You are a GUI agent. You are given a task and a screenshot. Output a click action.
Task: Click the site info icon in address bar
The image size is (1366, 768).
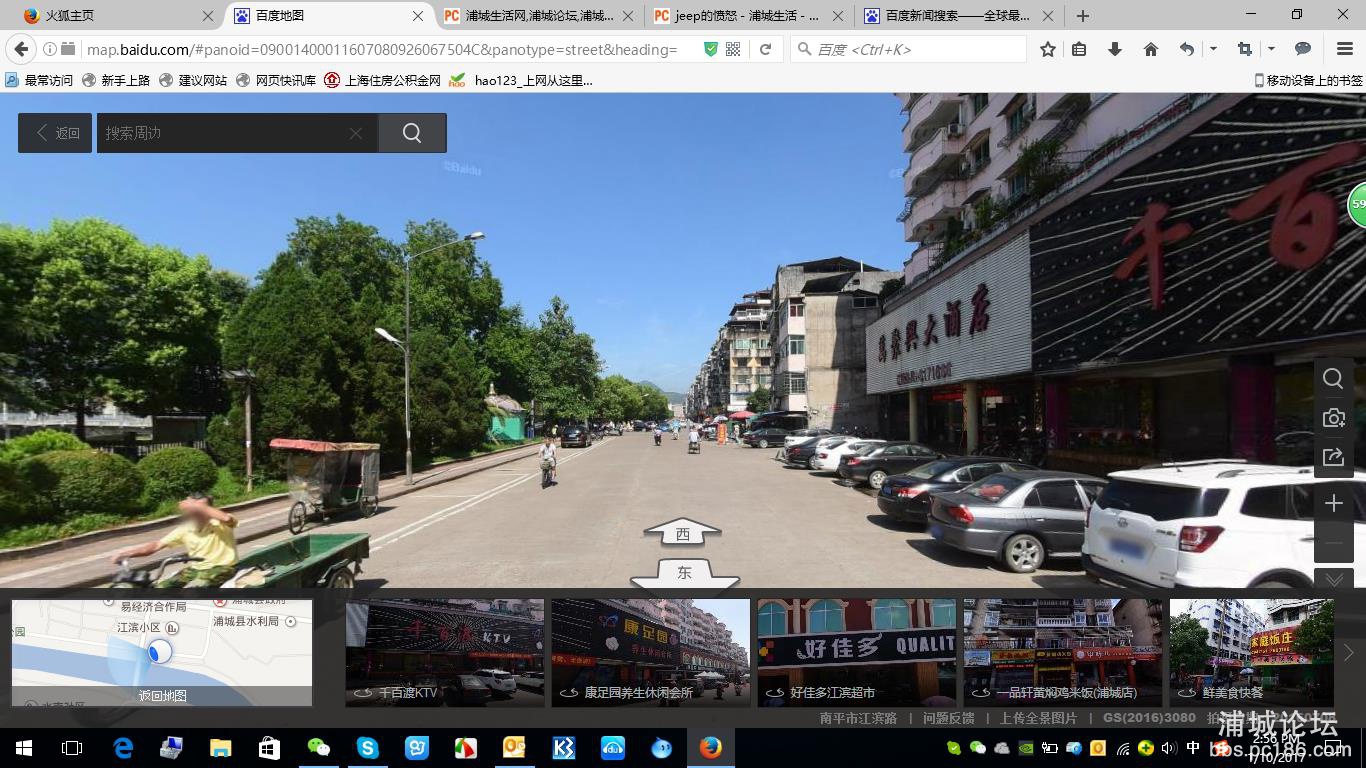pyautogui.click(x=50, y=49)
